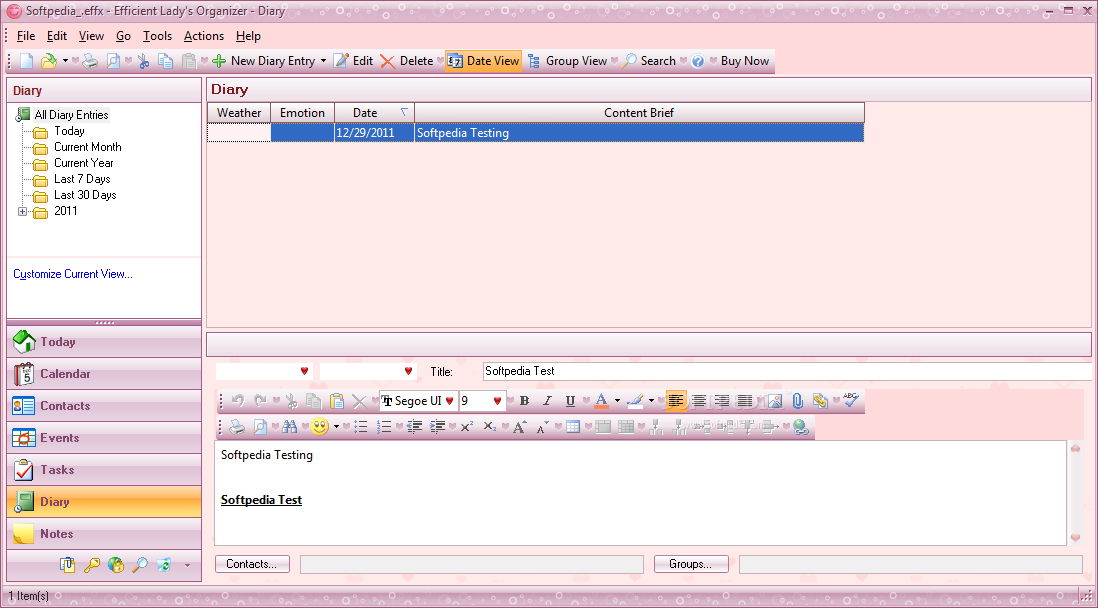Open the Actions menu

coord(204,36)
